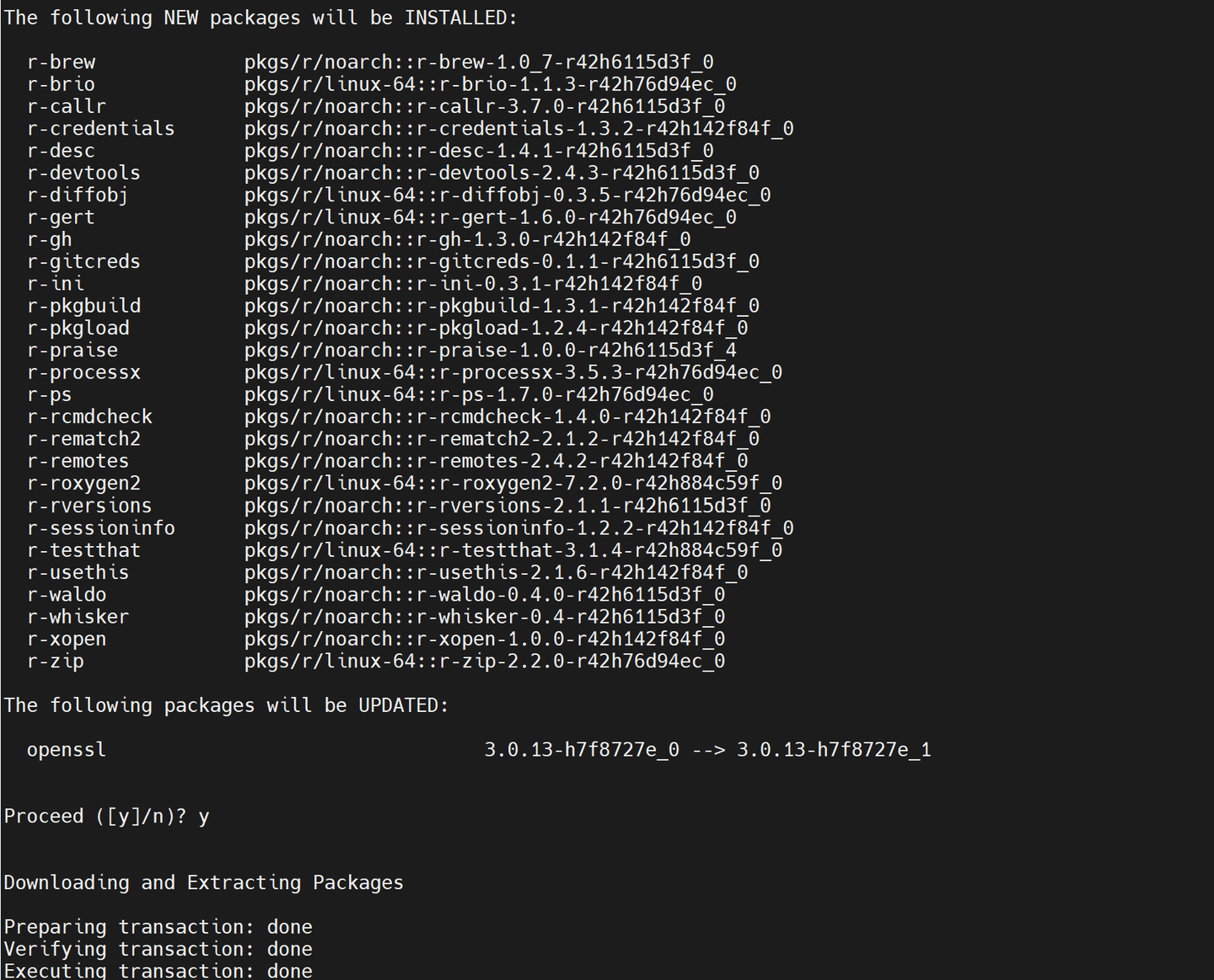This screenshot has height=980, width=1214.
Task: Click the "Executing transaction: done" line
Action: [x=158, y=971]
